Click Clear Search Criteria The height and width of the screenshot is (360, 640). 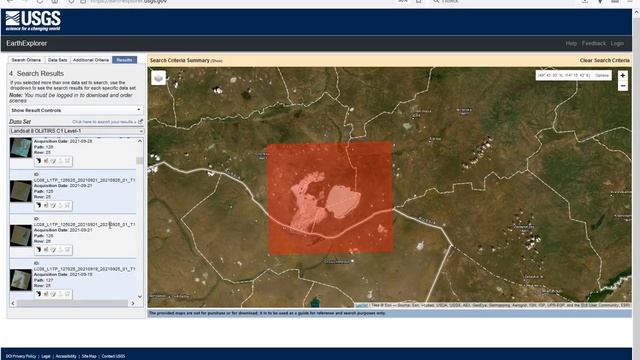tap(604, 60)
